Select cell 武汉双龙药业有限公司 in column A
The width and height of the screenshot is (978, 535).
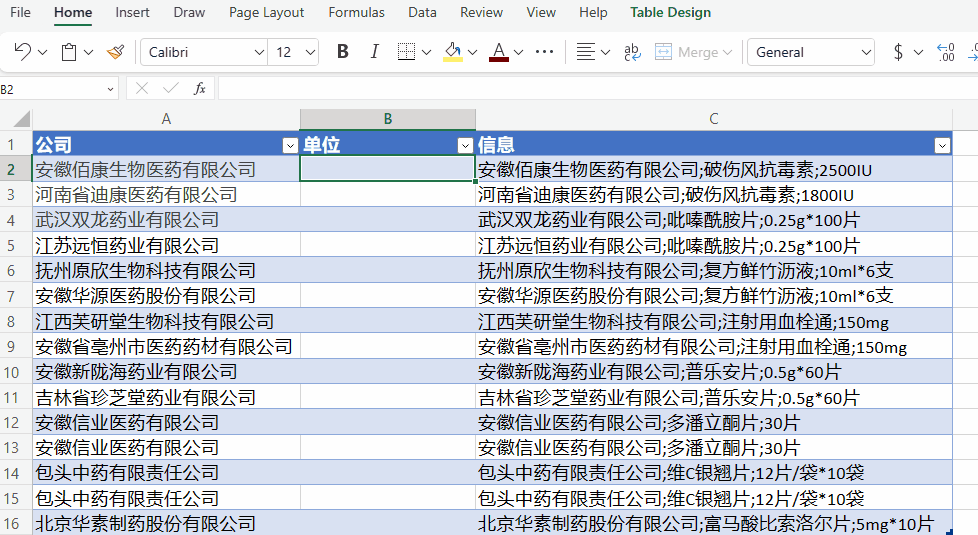[166, 219]
